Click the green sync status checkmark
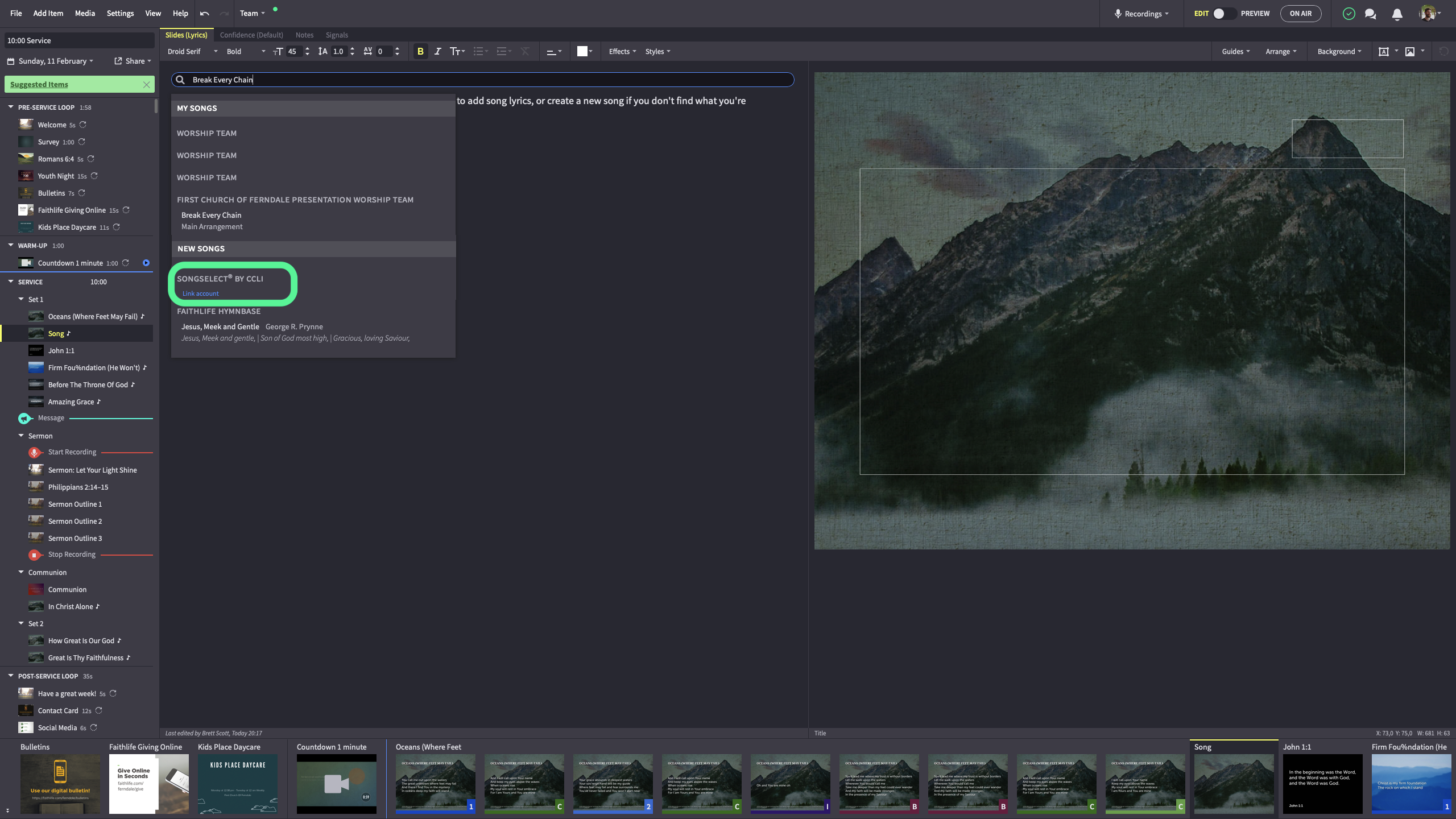Viewport: 1456px width, 819px height. [x=1349, y=14]
